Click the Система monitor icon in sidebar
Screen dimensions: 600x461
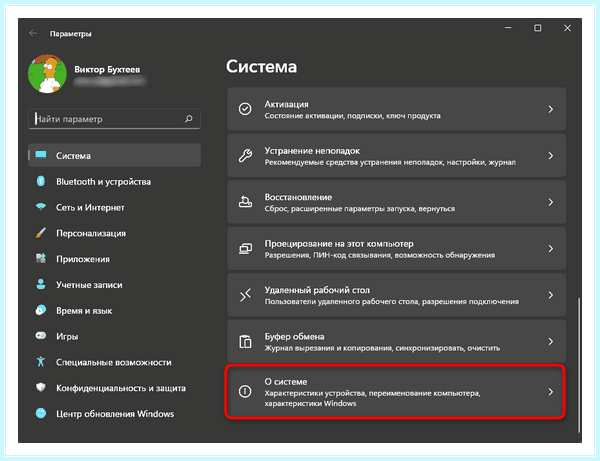(41, 155)
